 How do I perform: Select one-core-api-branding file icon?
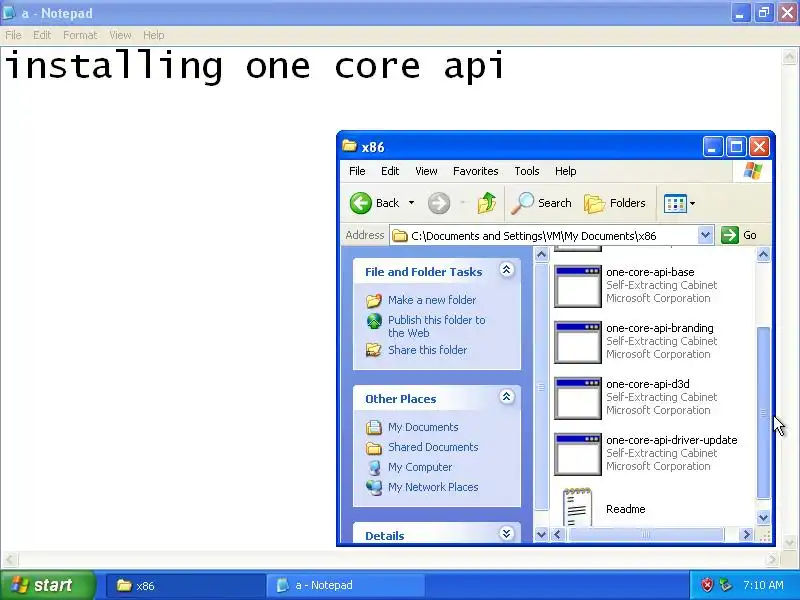click(578, 342)
